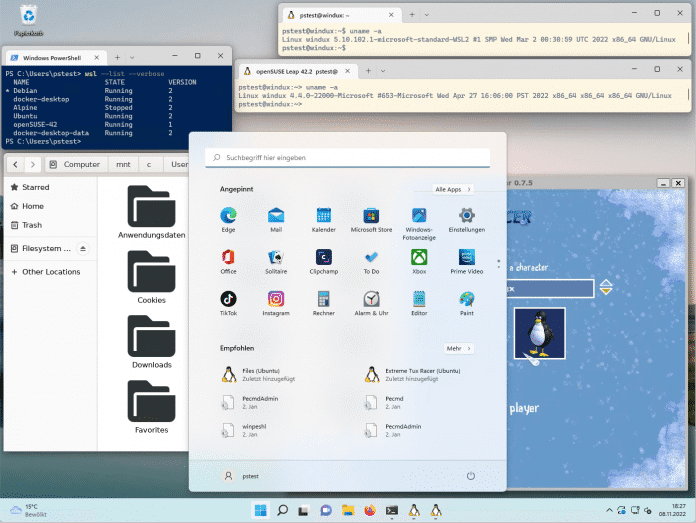Change character with Tux Racer up-down arrows

606,287
